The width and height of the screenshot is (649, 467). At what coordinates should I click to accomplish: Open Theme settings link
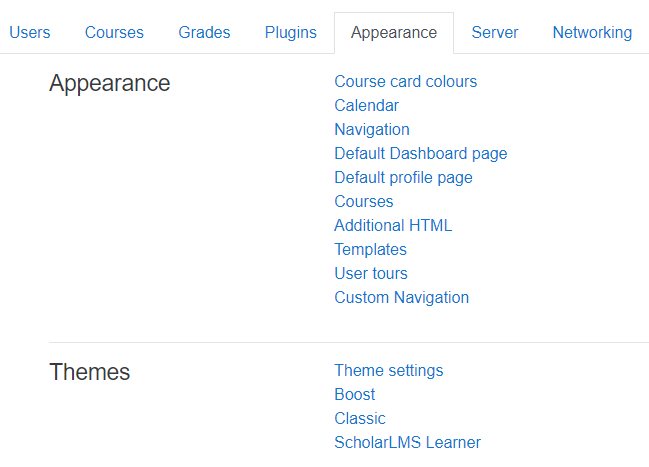point(389,371)
